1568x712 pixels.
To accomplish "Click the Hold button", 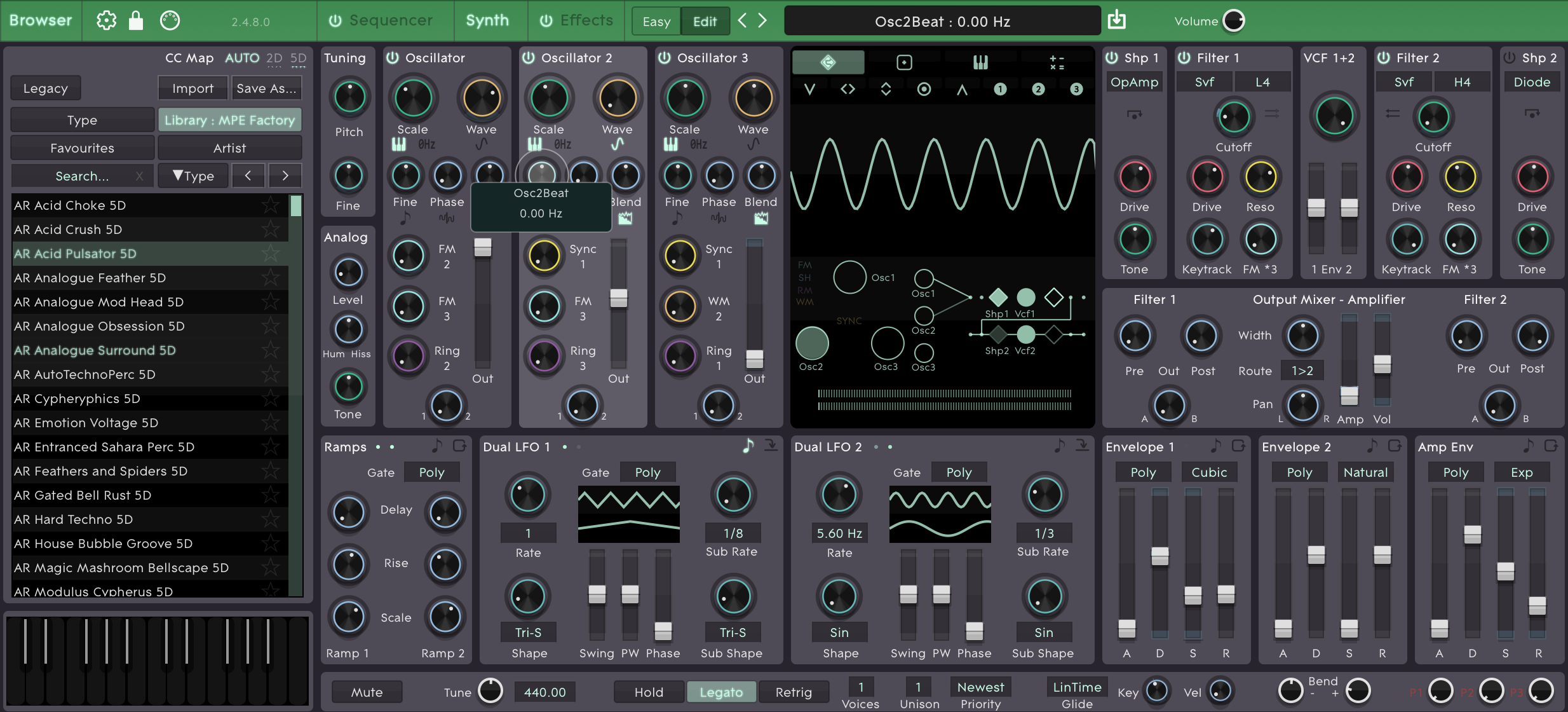I will pos(649,692).
